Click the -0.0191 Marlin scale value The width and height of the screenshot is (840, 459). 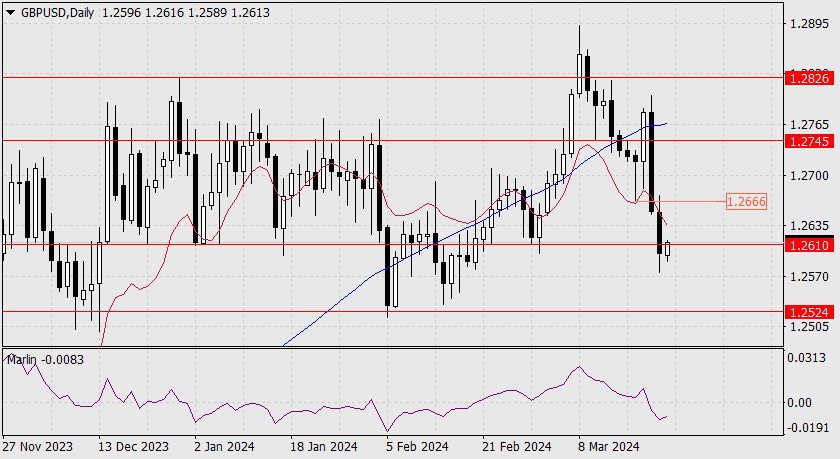point(806,428)
